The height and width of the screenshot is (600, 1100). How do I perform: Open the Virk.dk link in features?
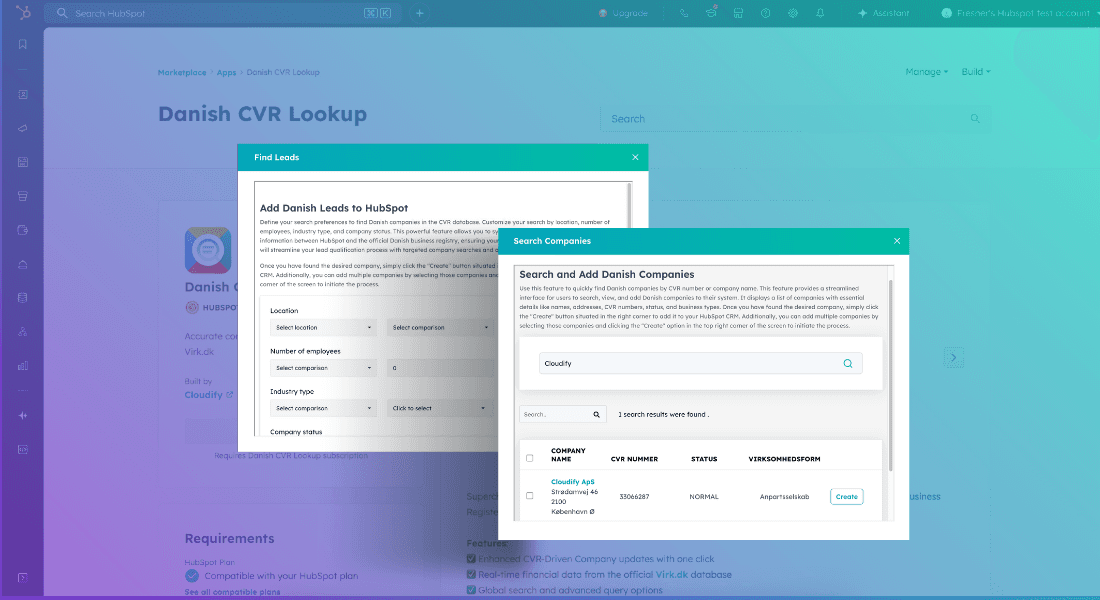671,575
